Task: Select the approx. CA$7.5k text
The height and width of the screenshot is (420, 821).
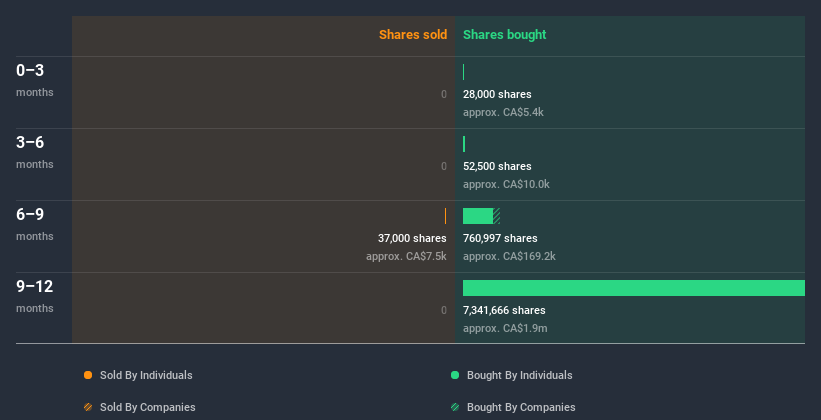Action: (406, 256)
